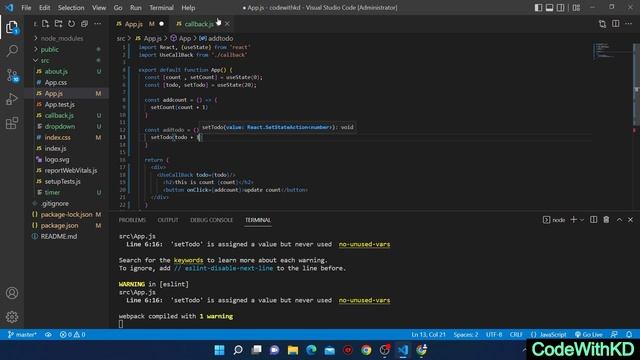Open about.js in the explorer
The image size is (640, 360).
click(x=56, y=71)
